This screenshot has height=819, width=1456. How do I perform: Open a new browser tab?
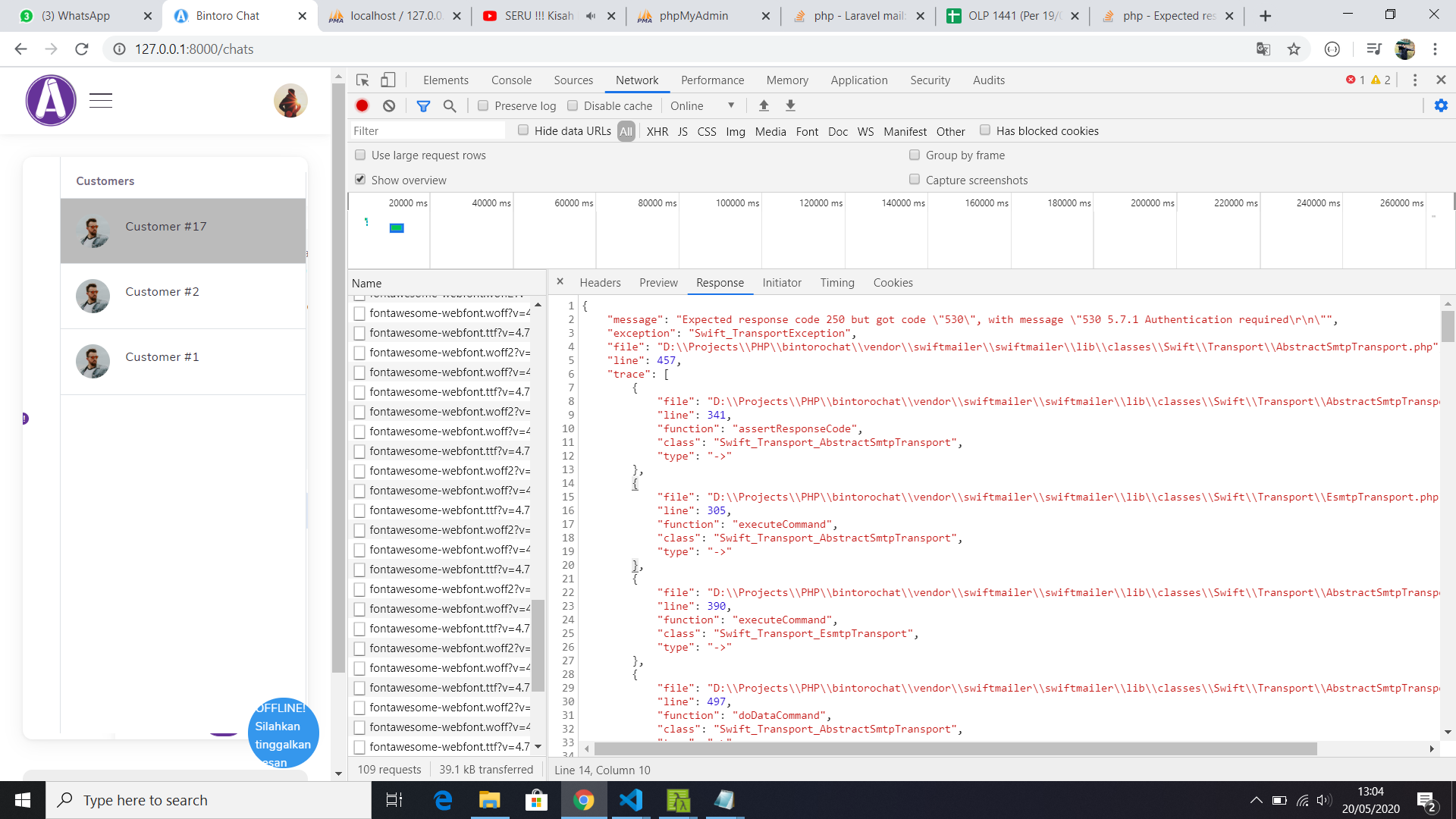1265,16
